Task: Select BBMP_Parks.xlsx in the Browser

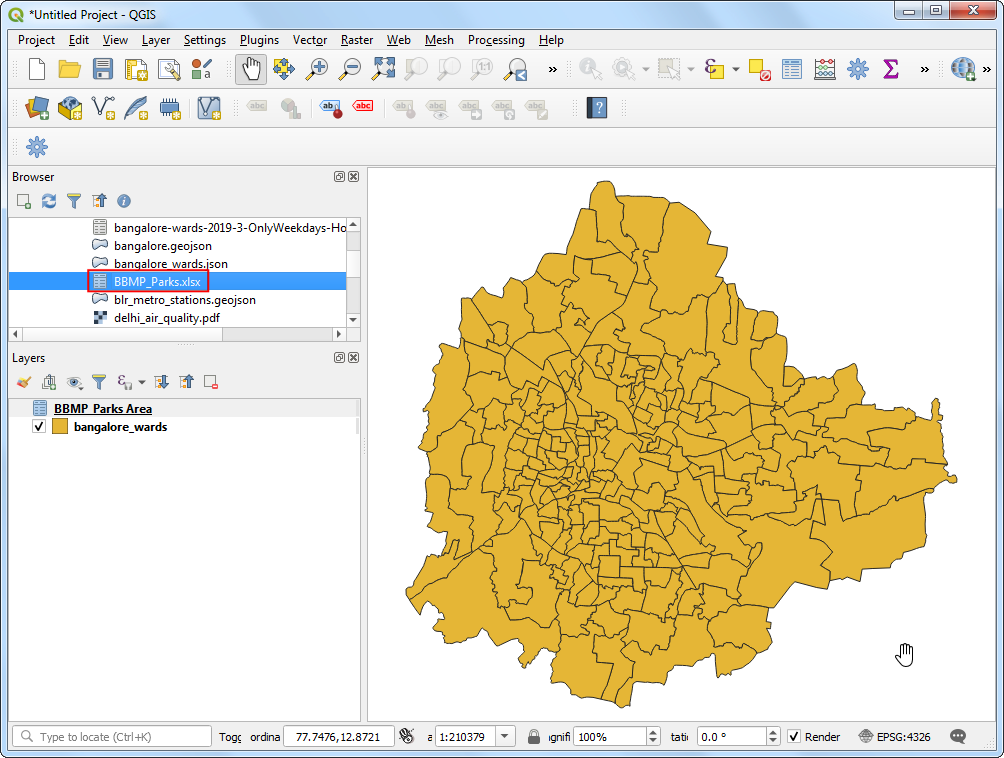Action: tap(156, 281)
